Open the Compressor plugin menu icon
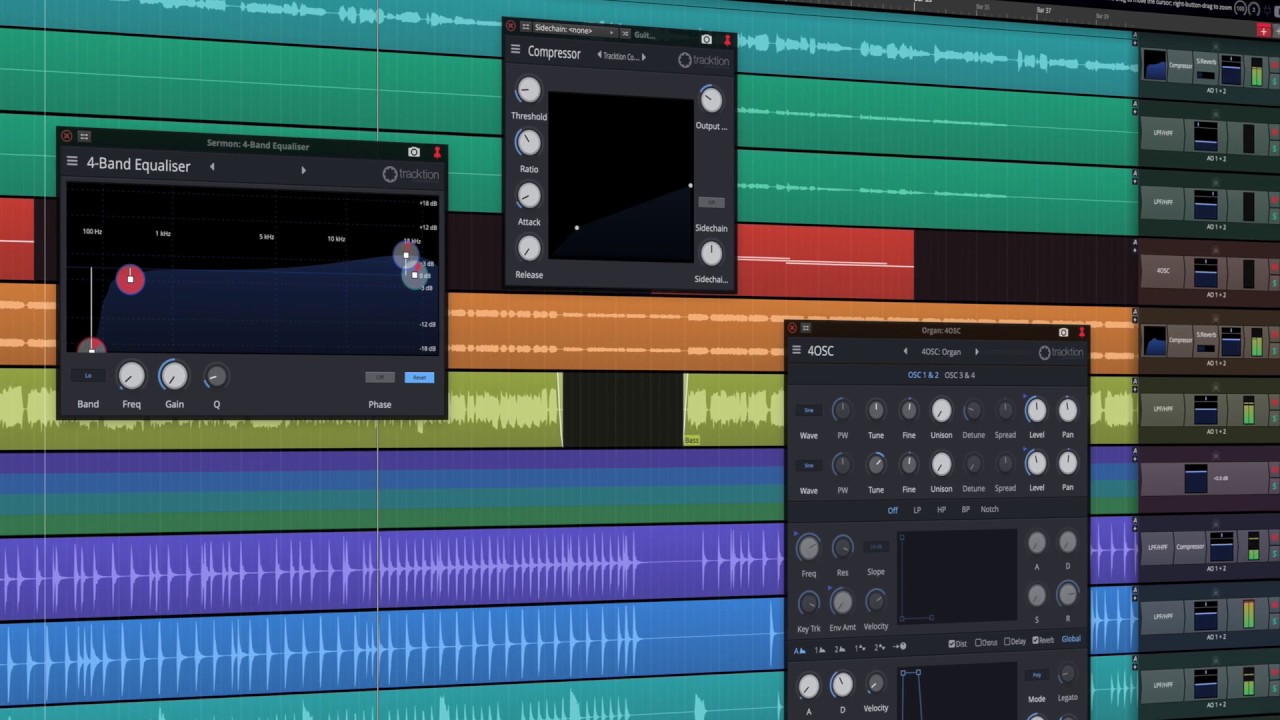This screenshot has width=1280, height=720. (515, 50)
